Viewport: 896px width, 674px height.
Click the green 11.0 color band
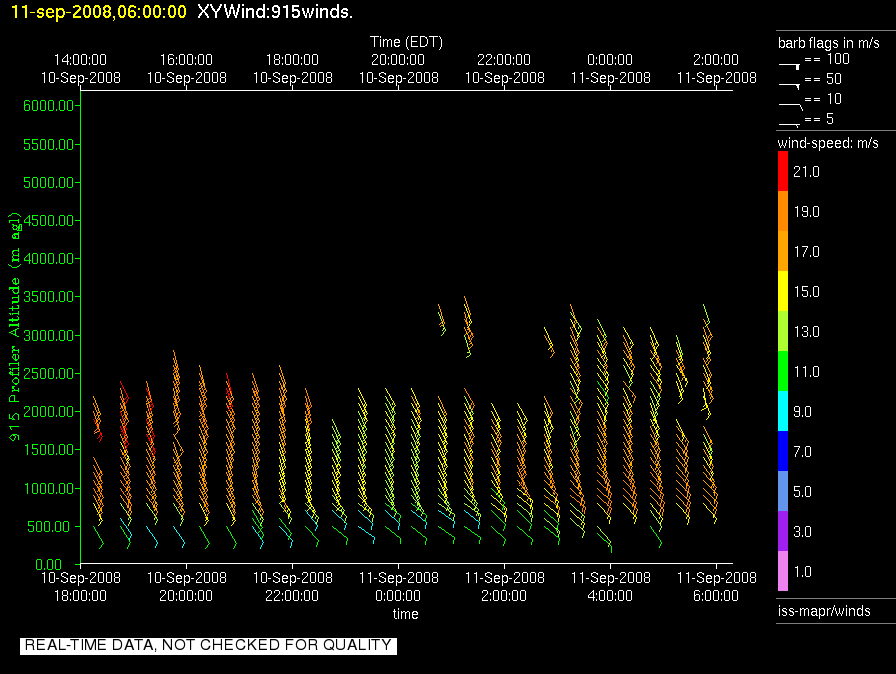783,371
